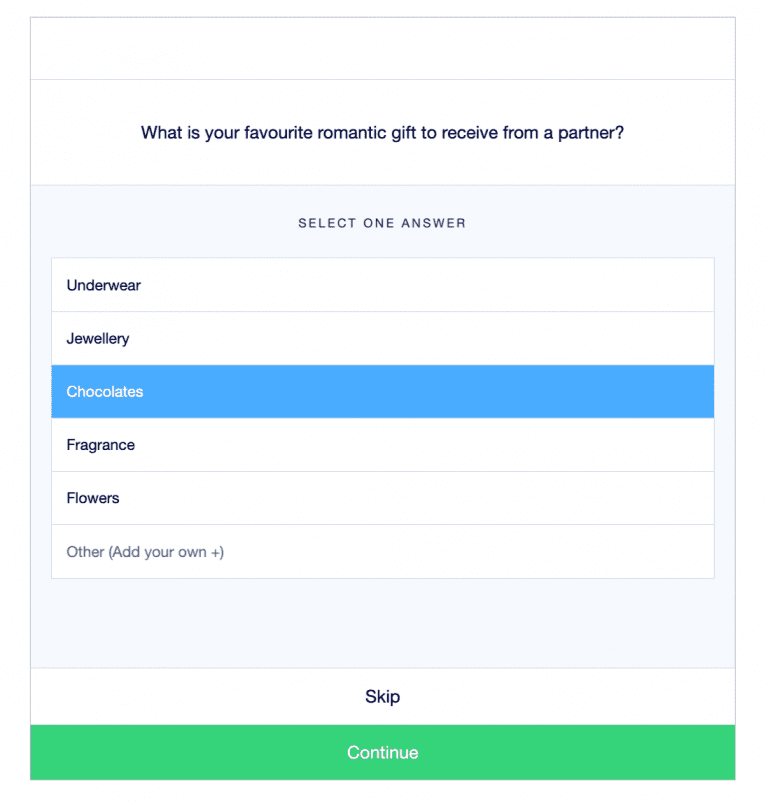Pick the last preset answer, Flowers
Viewport: 768px width, 802px height.
(x=382, y=498)
